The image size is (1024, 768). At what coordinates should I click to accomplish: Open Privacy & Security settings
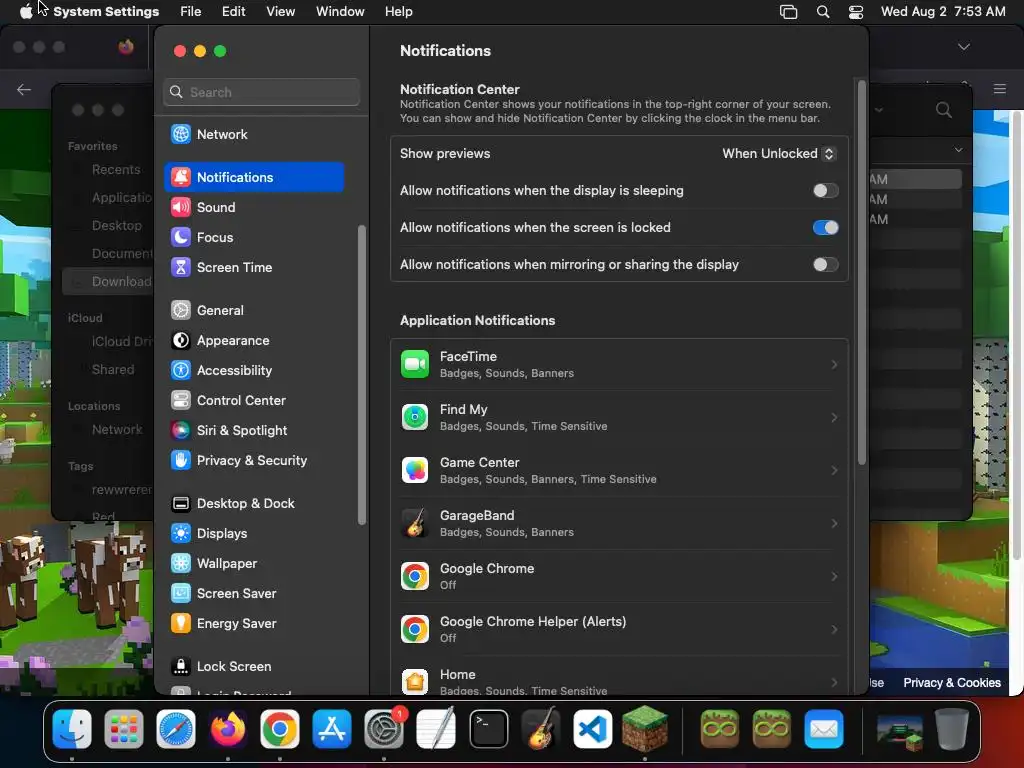pos(254,460)
